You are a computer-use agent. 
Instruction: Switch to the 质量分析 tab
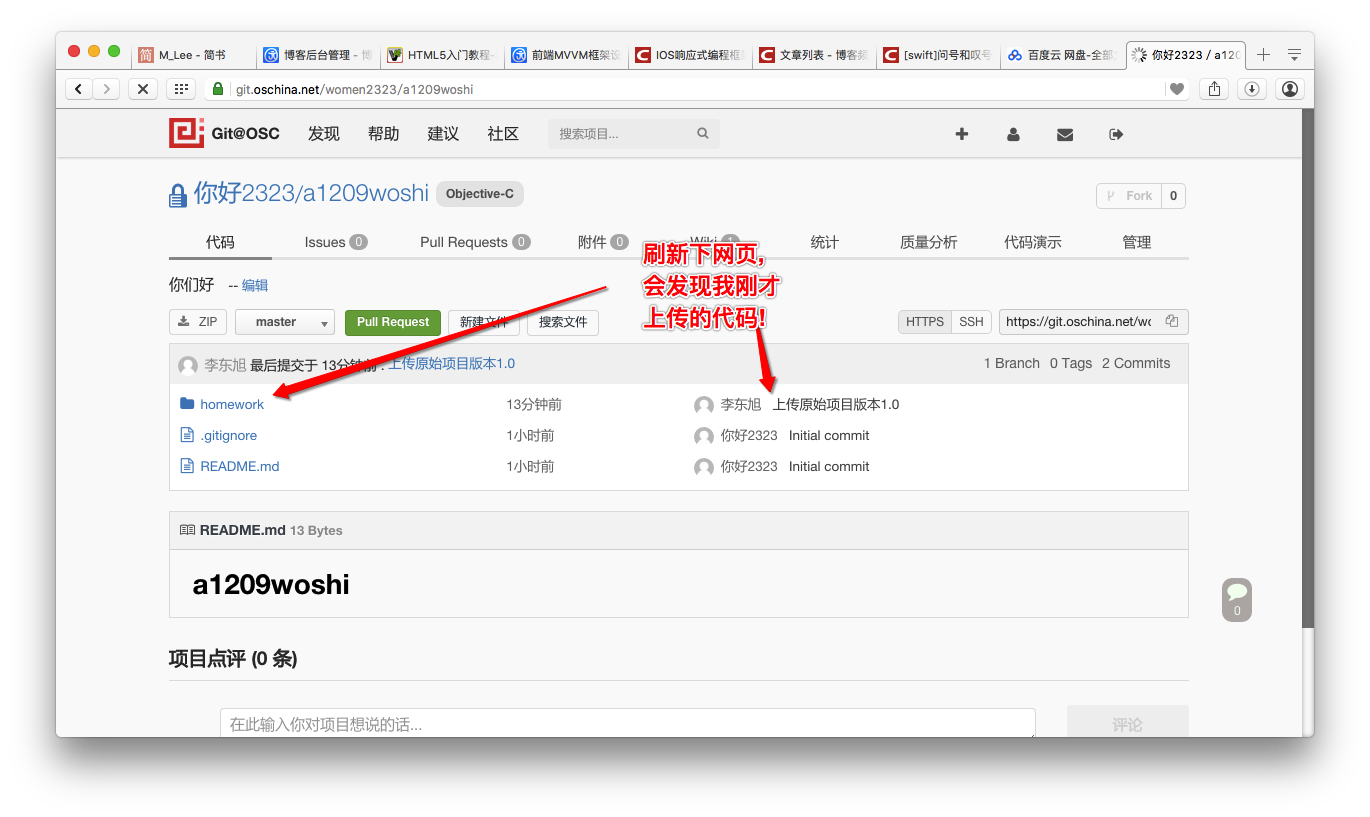pos(929,242)
